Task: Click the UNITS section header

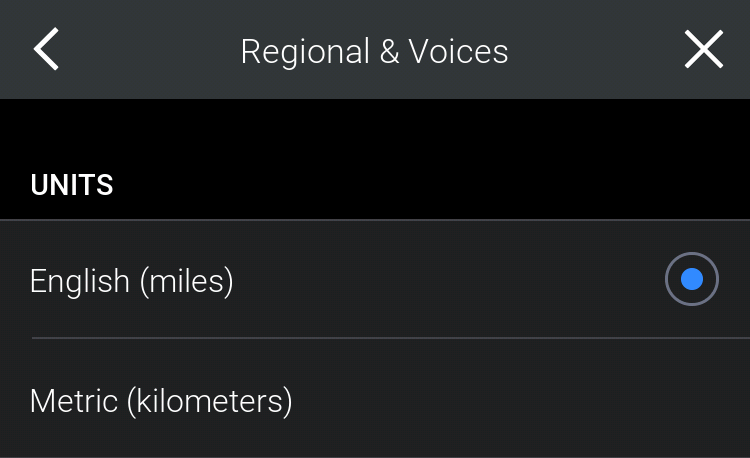Action: click(x=72, y=185)
